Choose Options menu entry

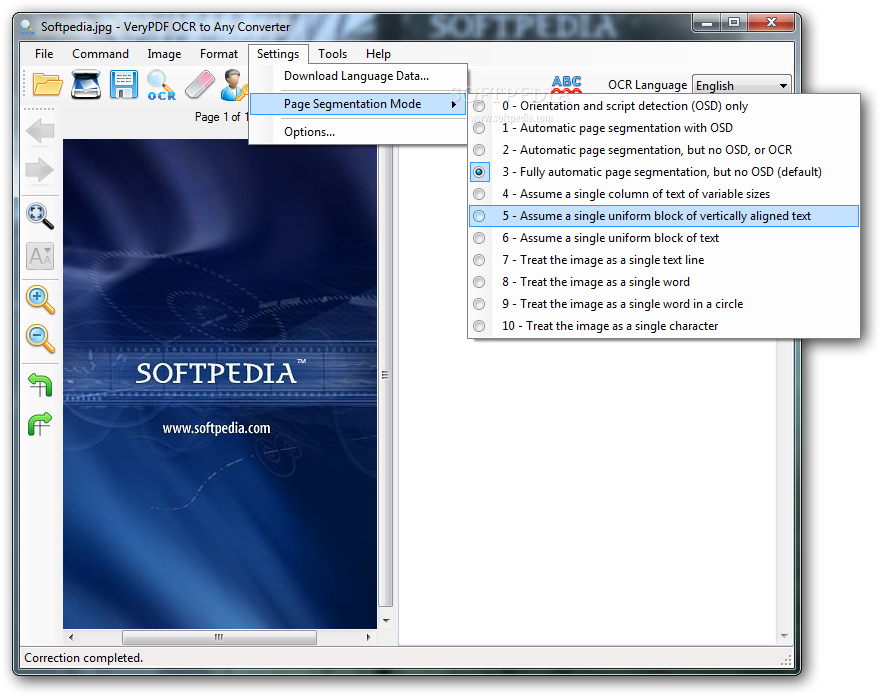(x=358, y=132)
